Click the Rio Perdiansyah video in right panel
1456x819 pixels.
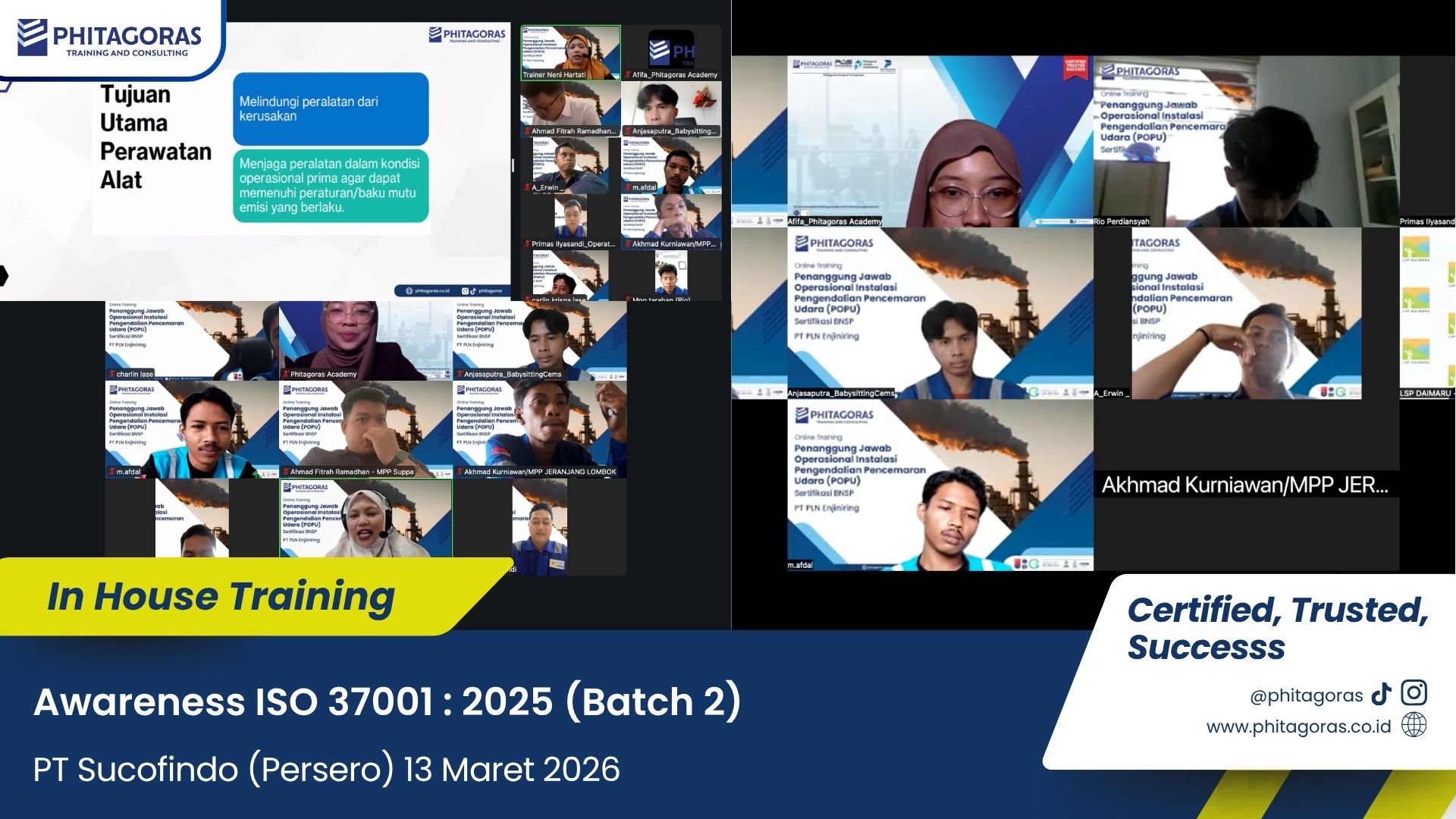point(1246,141)
